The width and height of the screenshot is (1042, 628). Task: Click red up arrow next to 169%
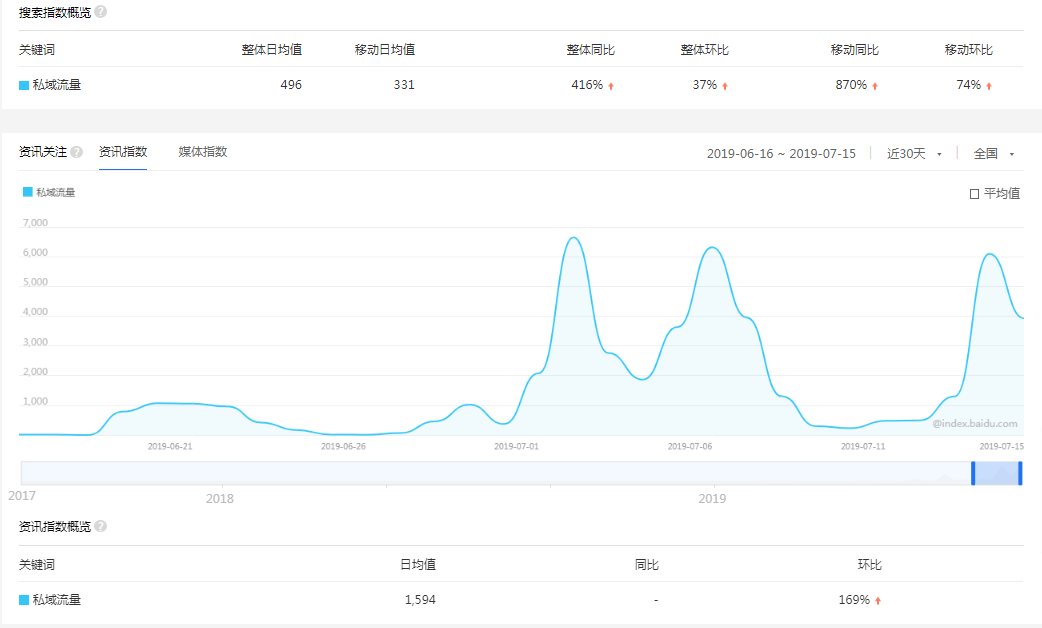point(878,601)
